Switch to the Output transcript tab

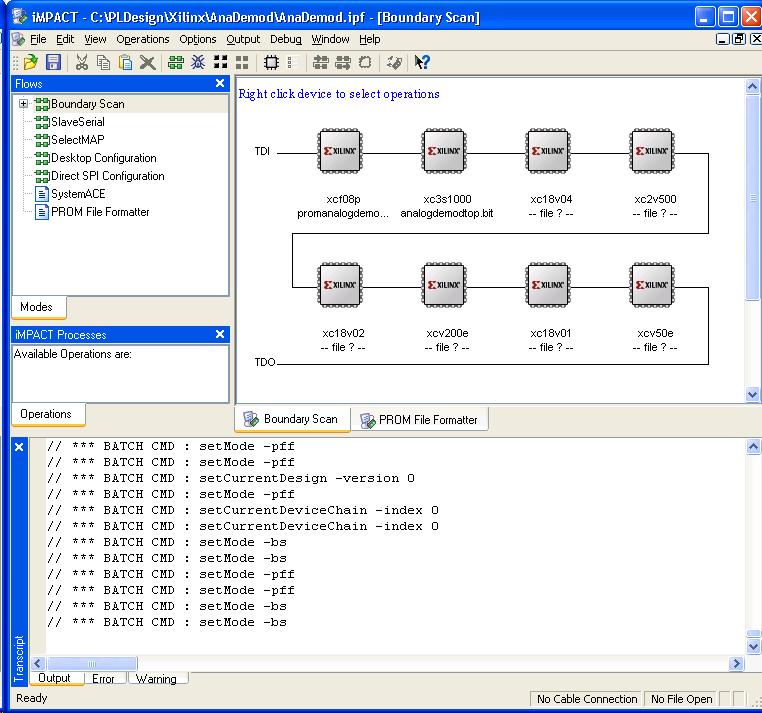56,678
